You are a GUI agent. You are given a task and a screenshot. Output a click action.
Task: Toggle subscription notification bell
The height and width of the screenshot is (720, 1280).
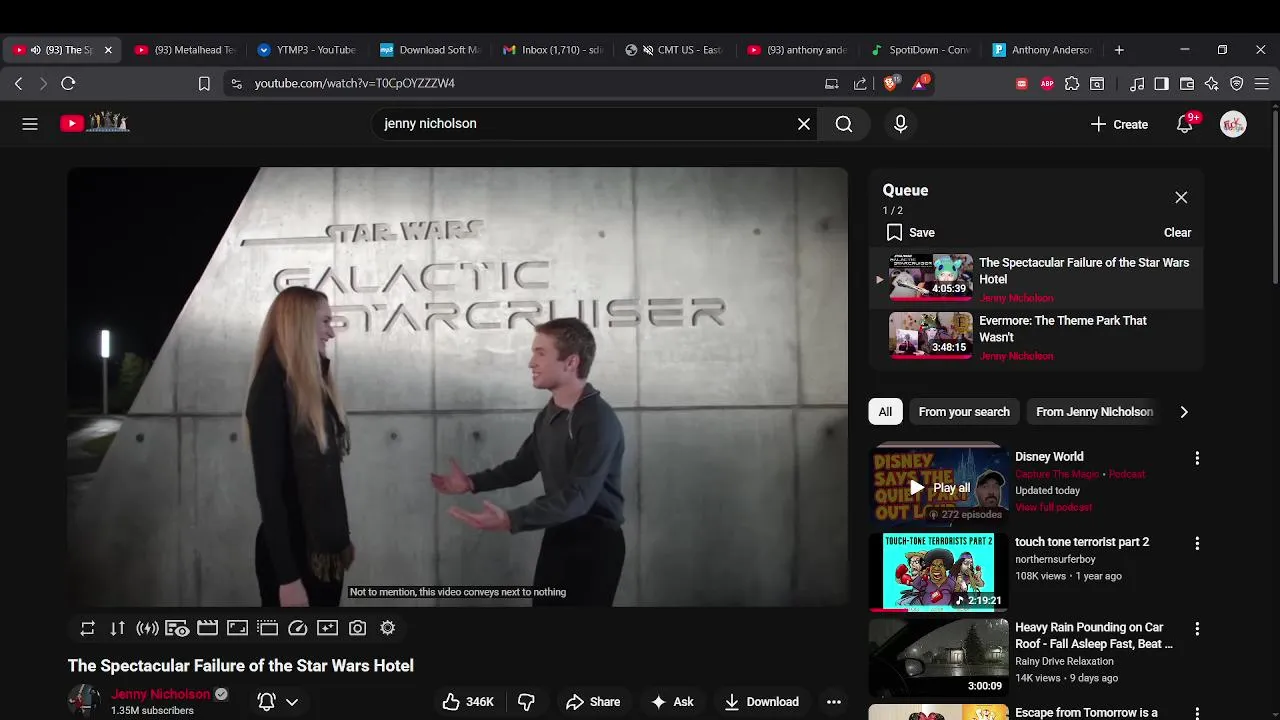tap(266, 702)
